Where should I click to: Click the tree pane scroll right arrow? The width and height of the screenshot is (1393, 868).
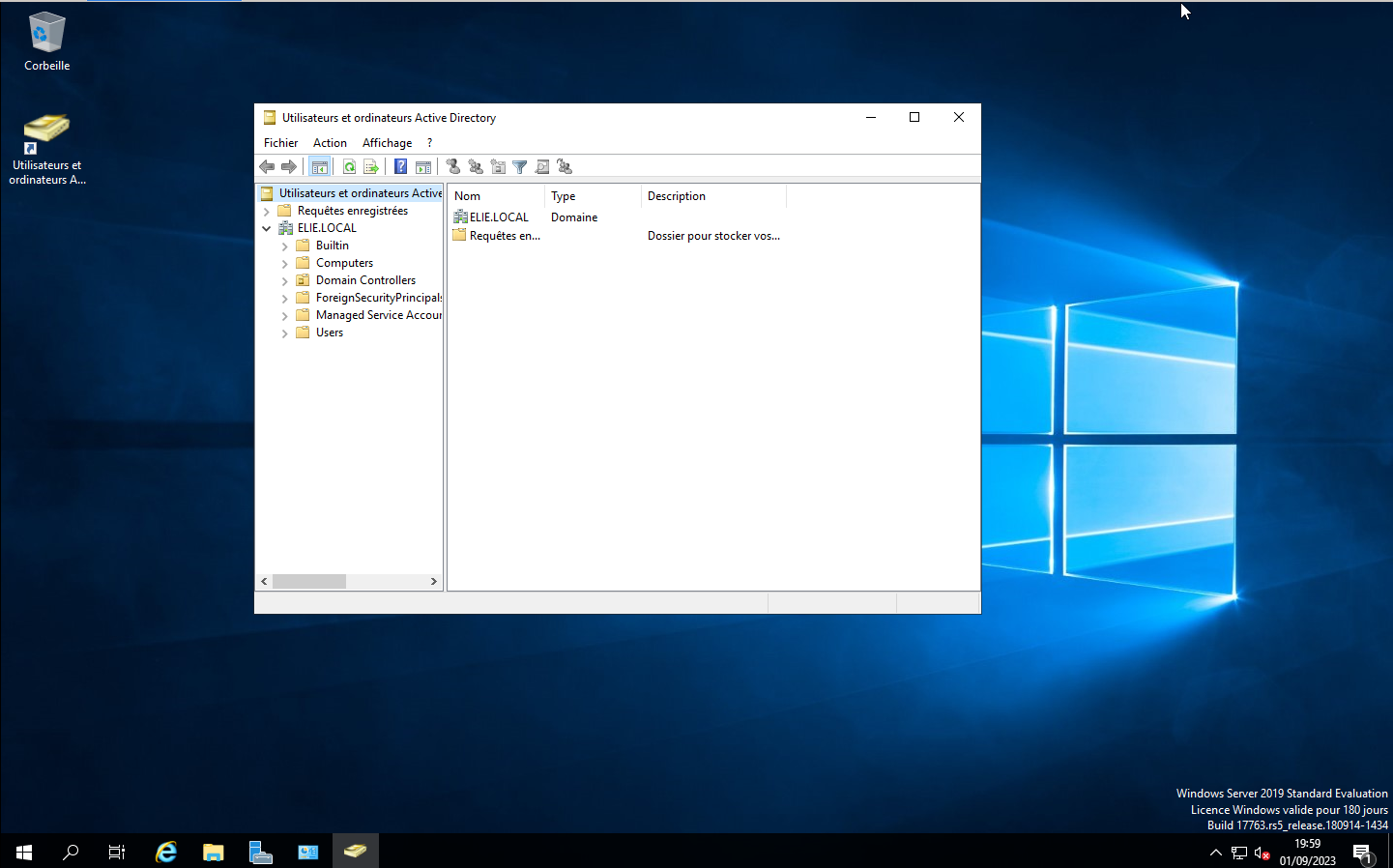pos(434,582)
